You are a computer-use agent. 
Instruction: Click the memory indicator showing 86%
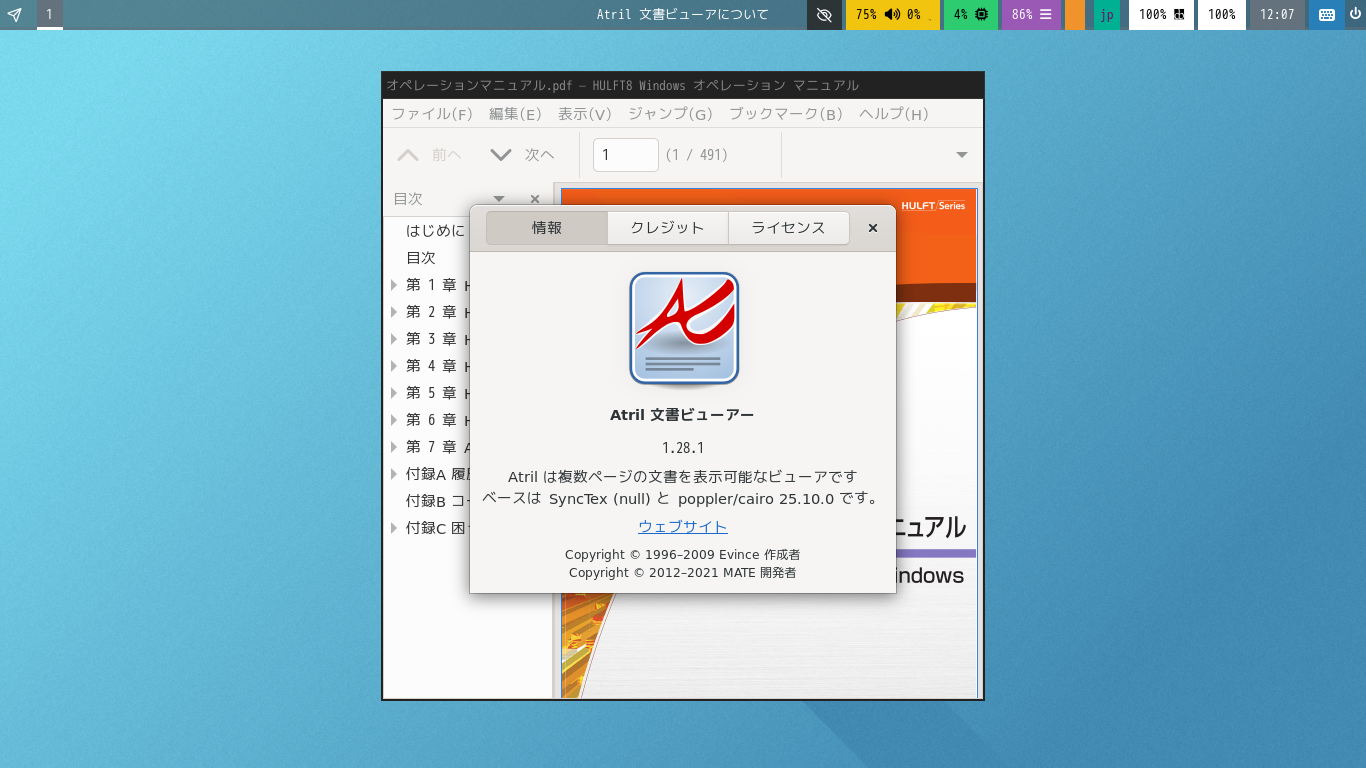pyautogui.click(x=1031, y=15)
